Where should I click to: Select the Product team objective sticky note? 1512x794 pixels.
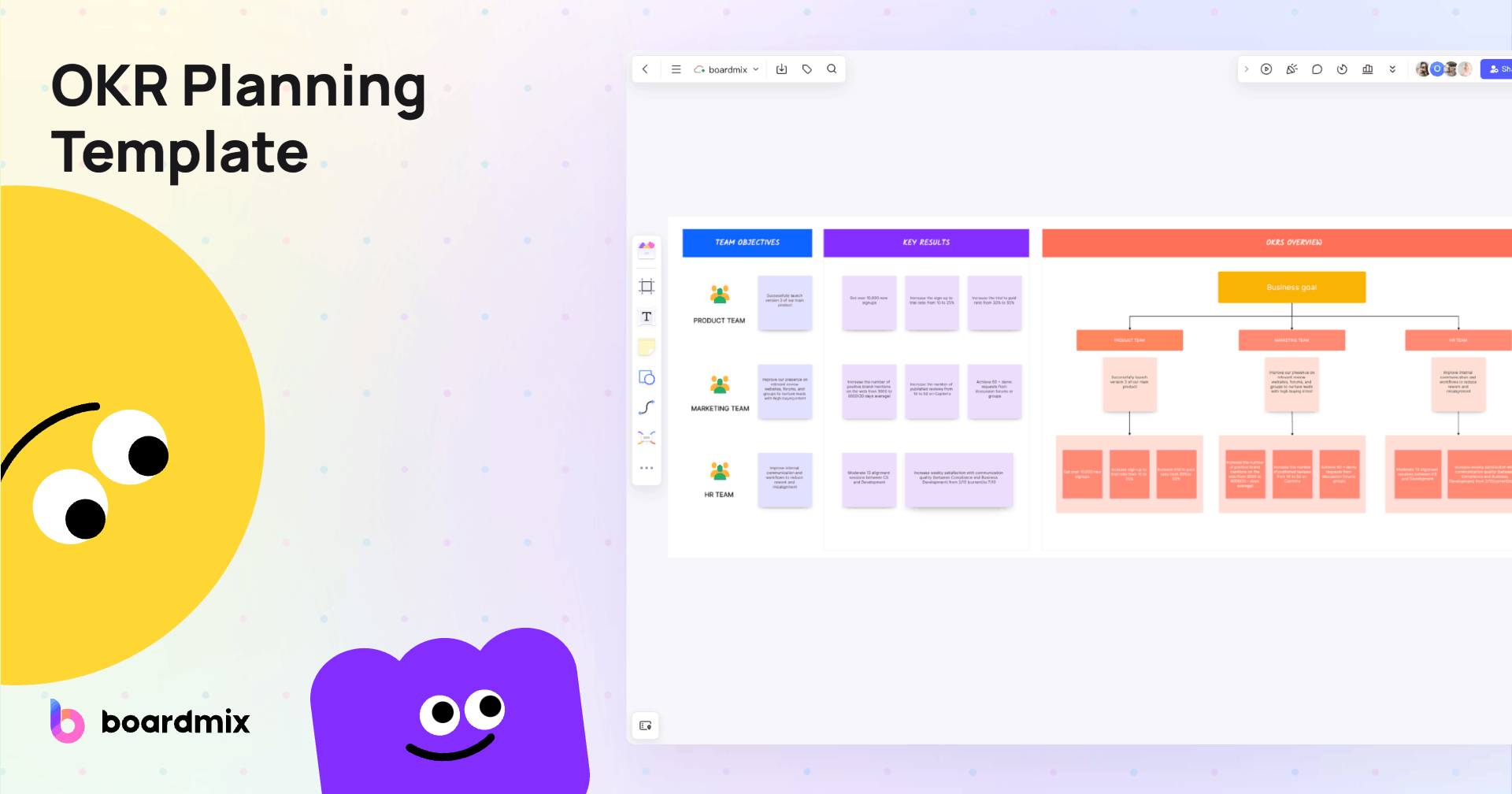point(785,302)
